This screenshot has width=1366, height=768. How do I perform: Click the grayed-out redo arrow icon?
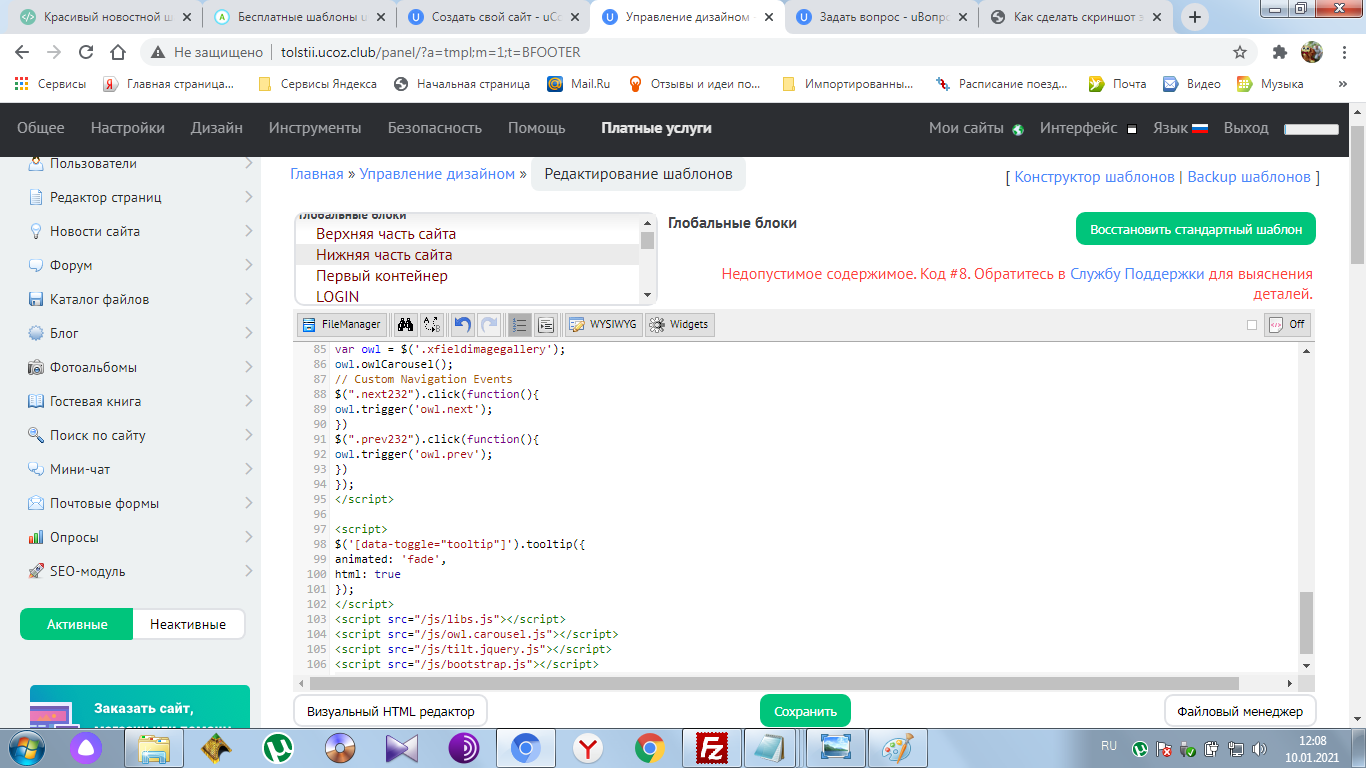pos(489,324)
